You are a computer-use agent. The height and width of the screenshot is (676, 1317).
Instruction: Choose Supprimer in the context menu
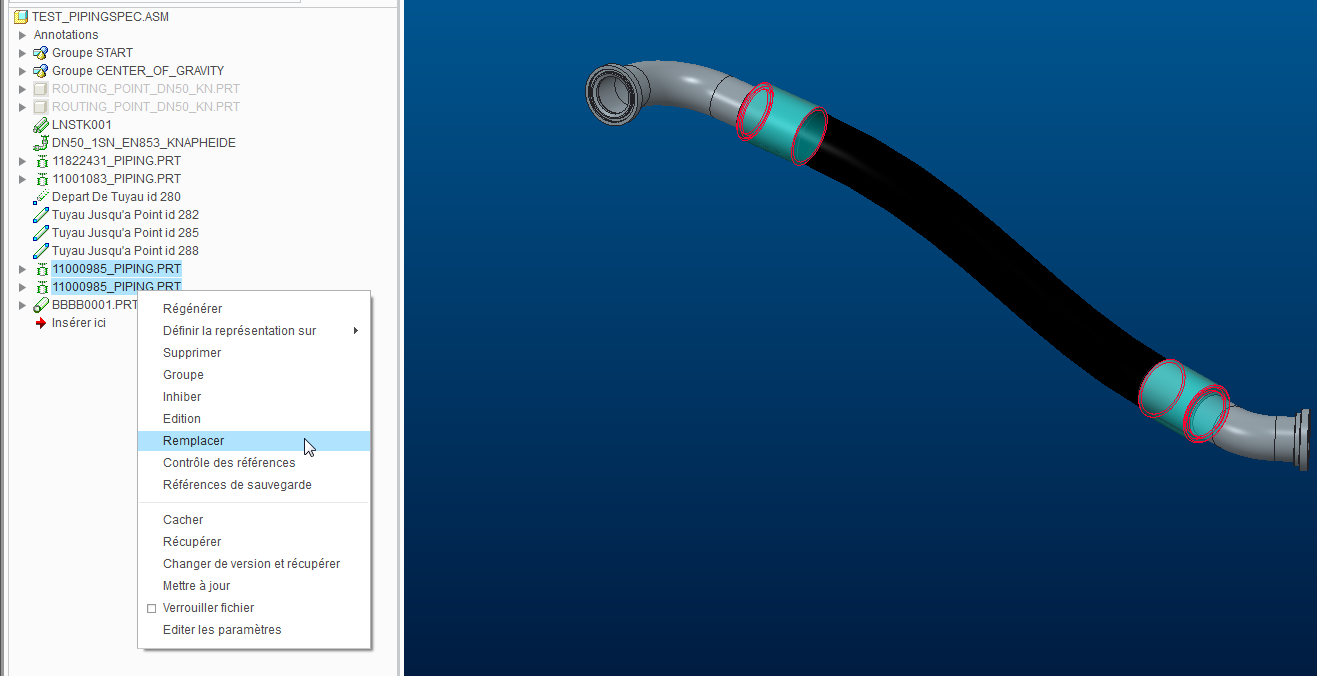point(192,353)
